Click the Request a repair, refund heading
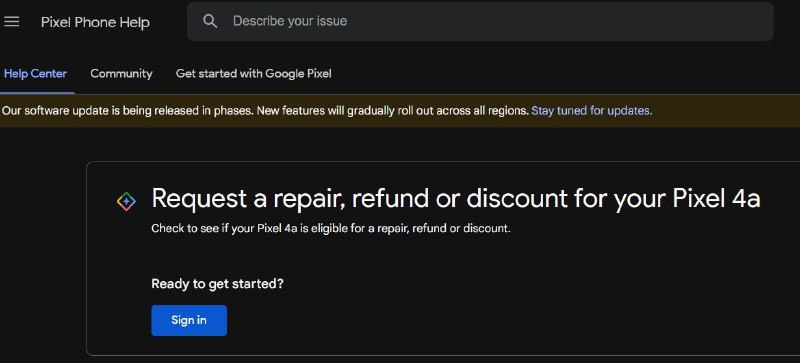Screen dimensions: 800x363 pyautogui.click(x=456, y=199)
